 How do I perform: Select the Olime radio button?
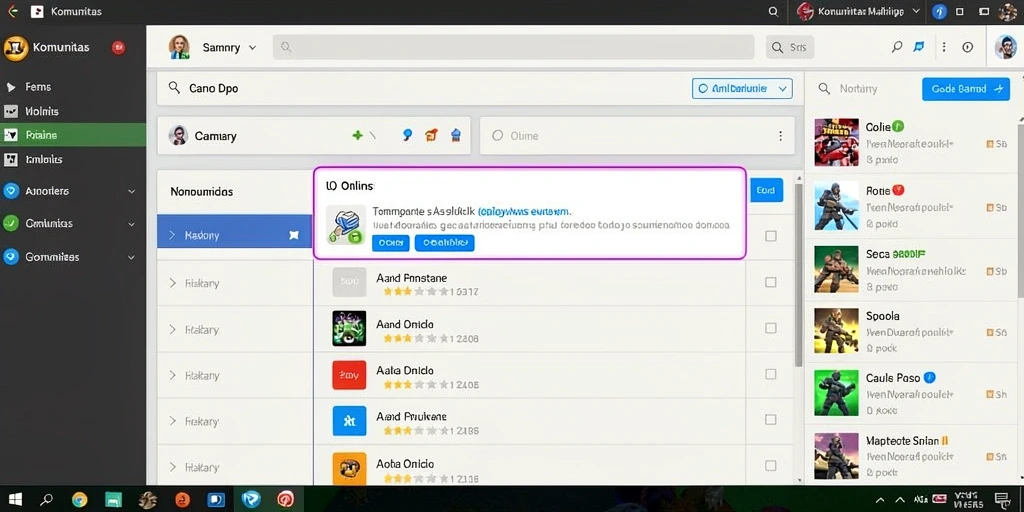[x=498, y=136]
